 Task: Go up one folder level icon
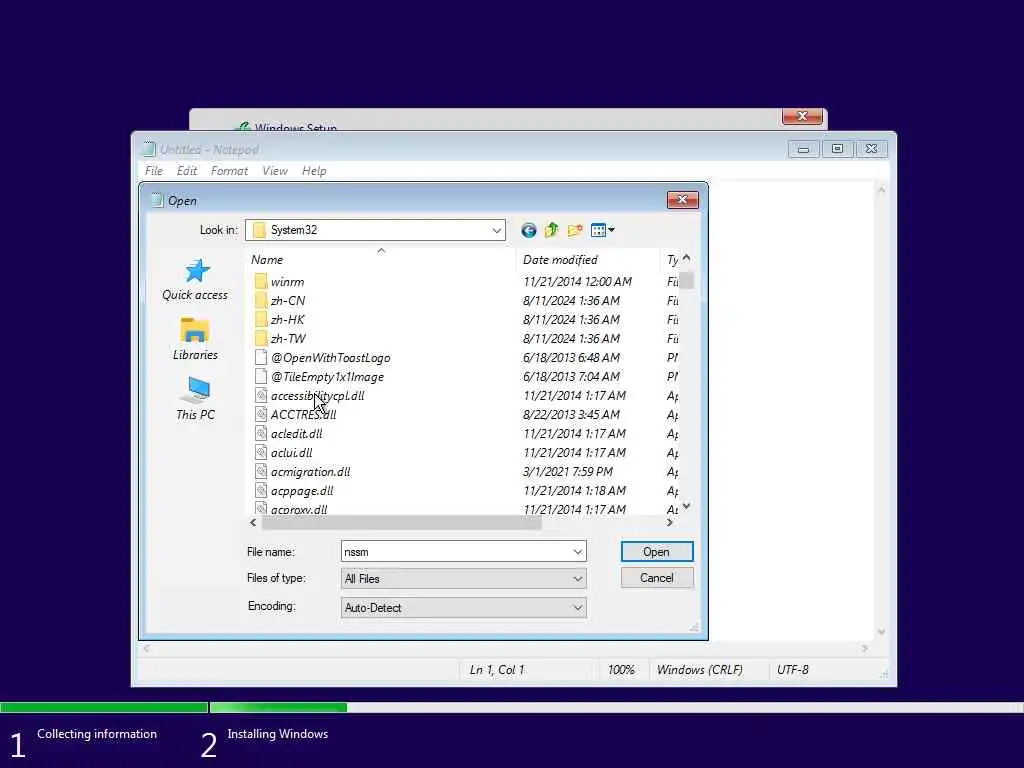click(552, 230)
